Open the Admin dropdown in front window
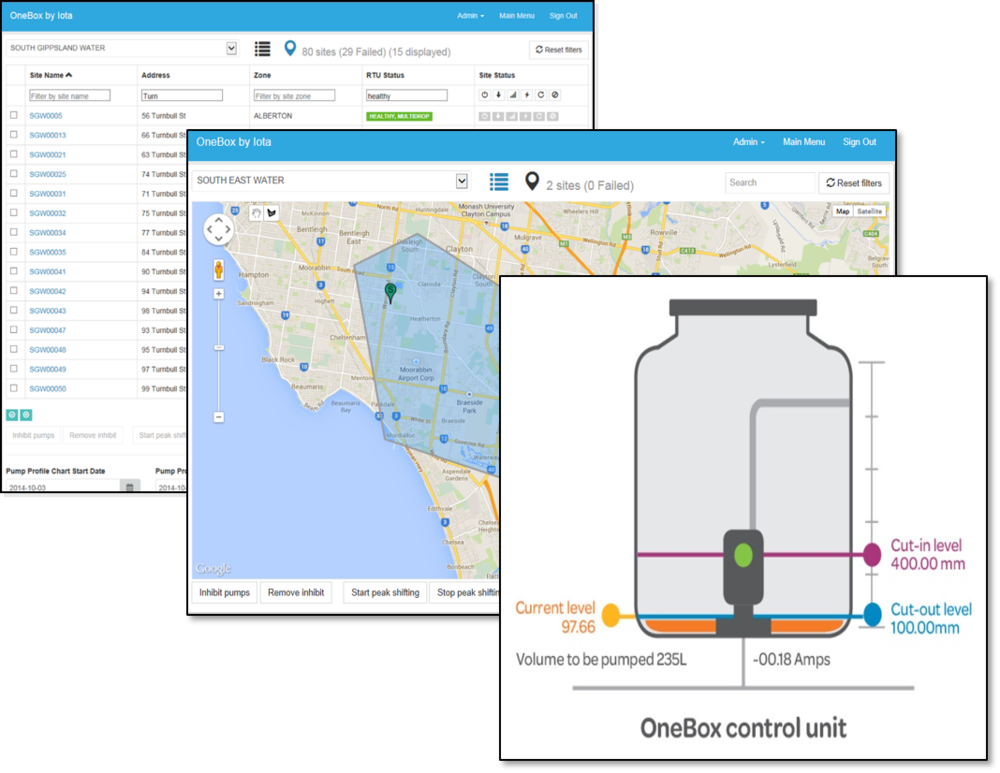This screenshot has width=1000, height=773. pos(748,142)
